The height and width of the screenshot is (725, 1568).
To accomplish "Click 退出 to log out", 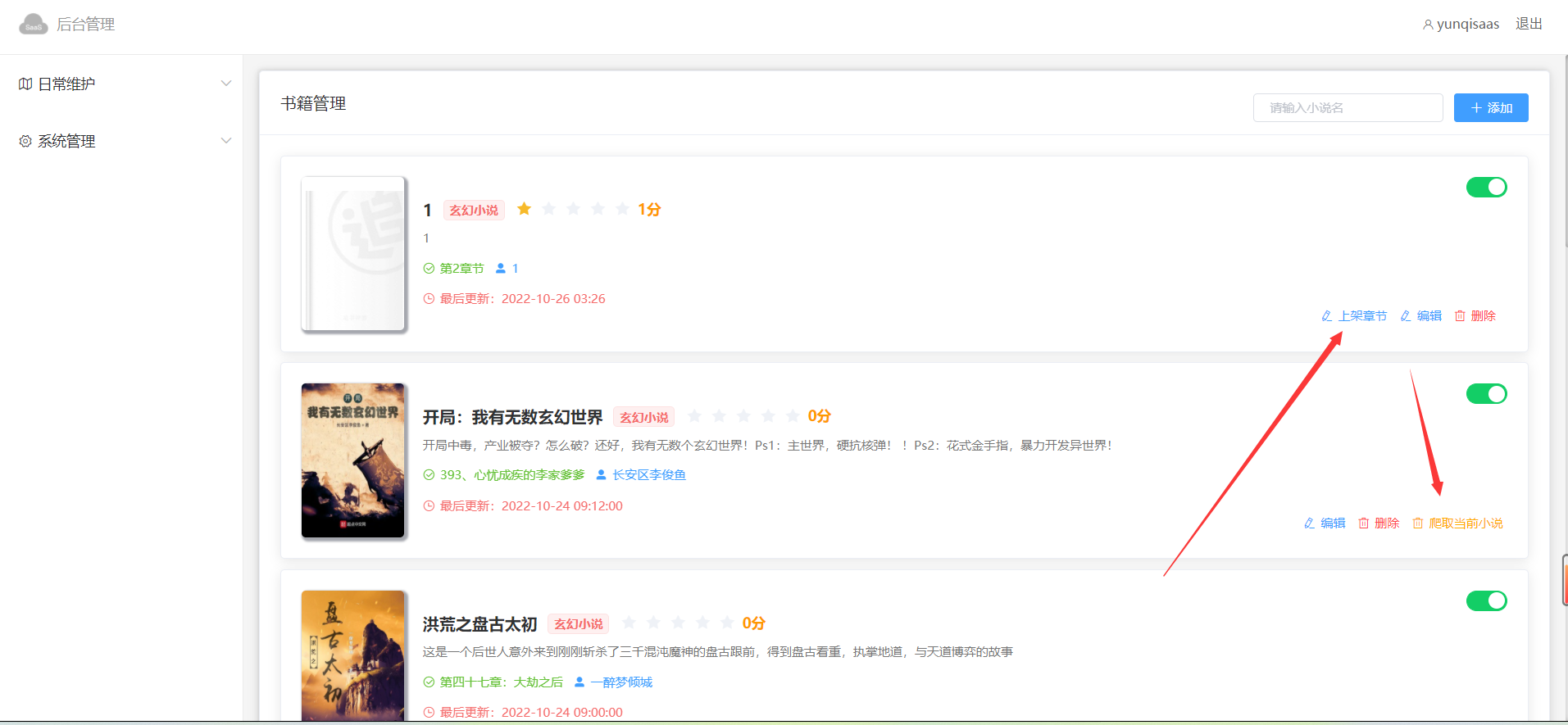I will [1529, 24].
